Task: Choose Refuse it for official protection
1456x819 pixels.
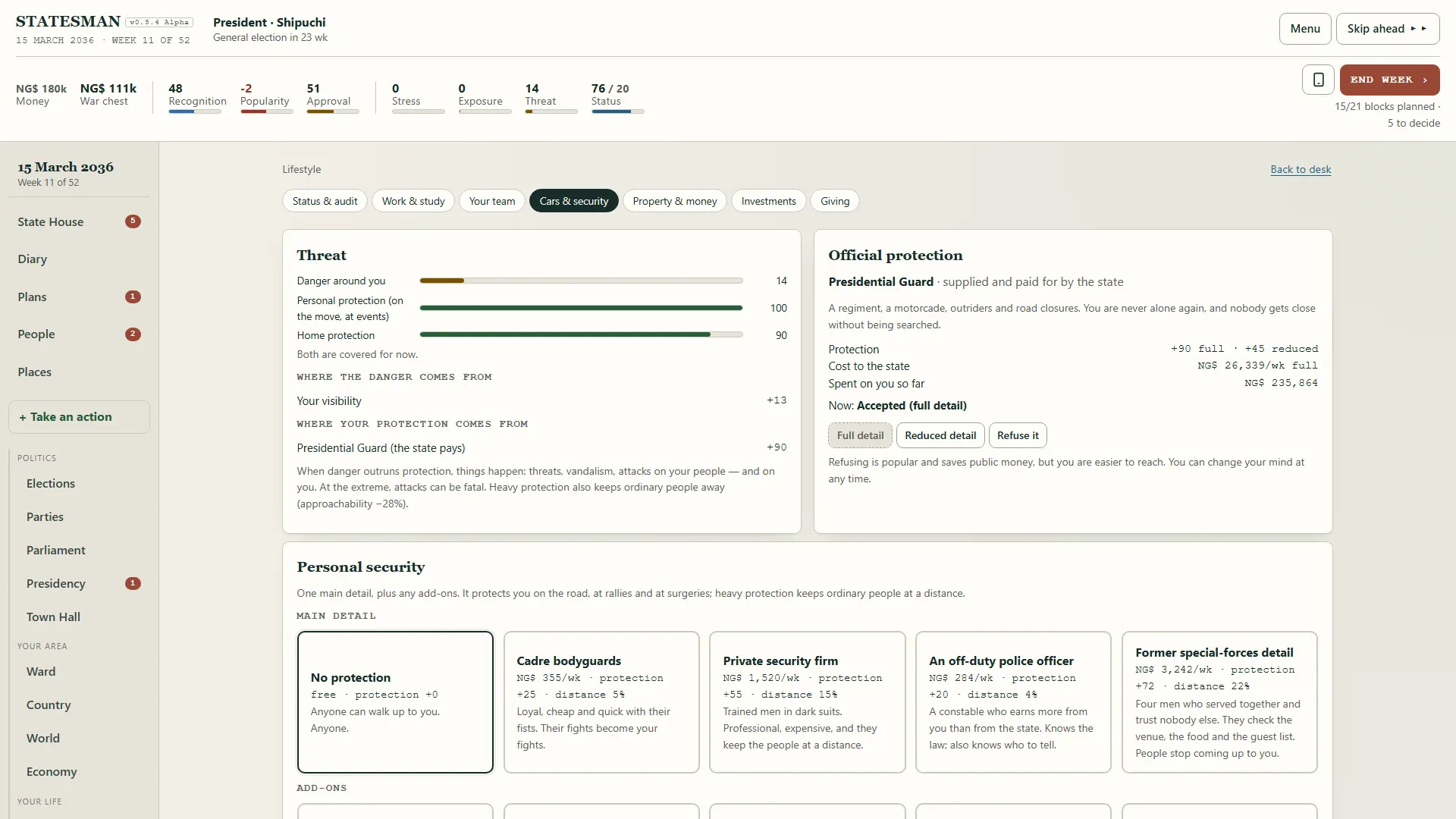Action: coord(1018,435)
